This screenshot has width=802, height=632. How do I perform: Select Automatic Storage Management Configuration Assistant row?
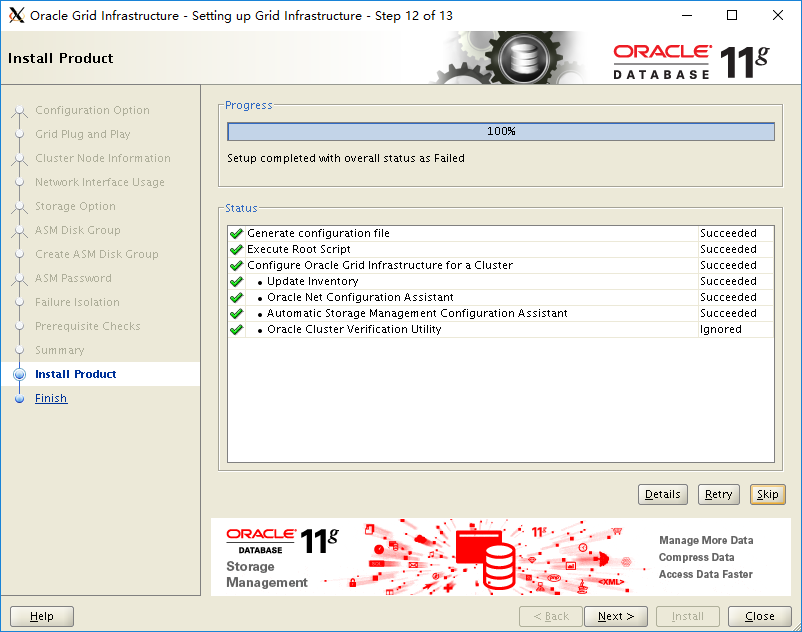(x=501, y=313)
